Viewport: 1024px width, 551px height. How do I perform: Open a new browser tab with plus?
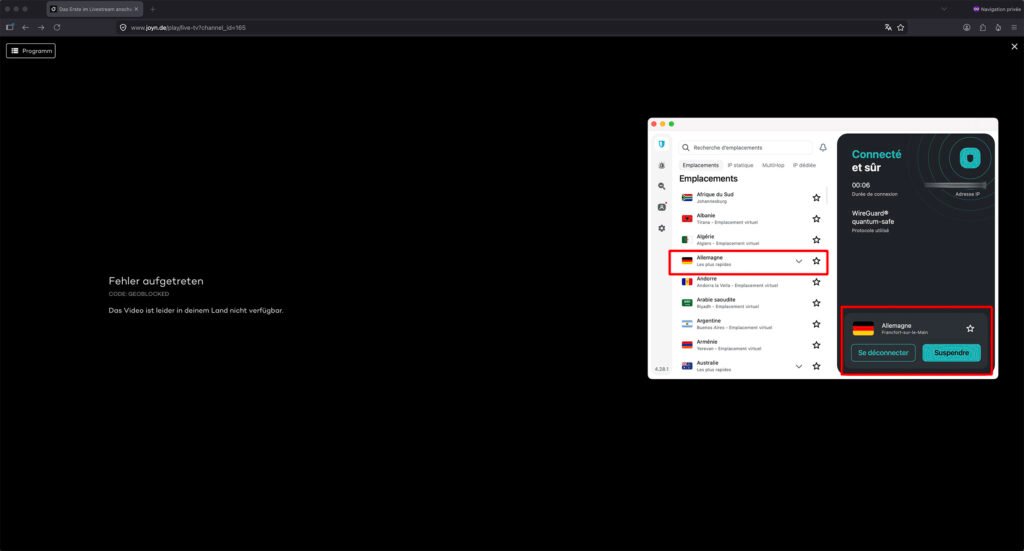pos(152,9)
